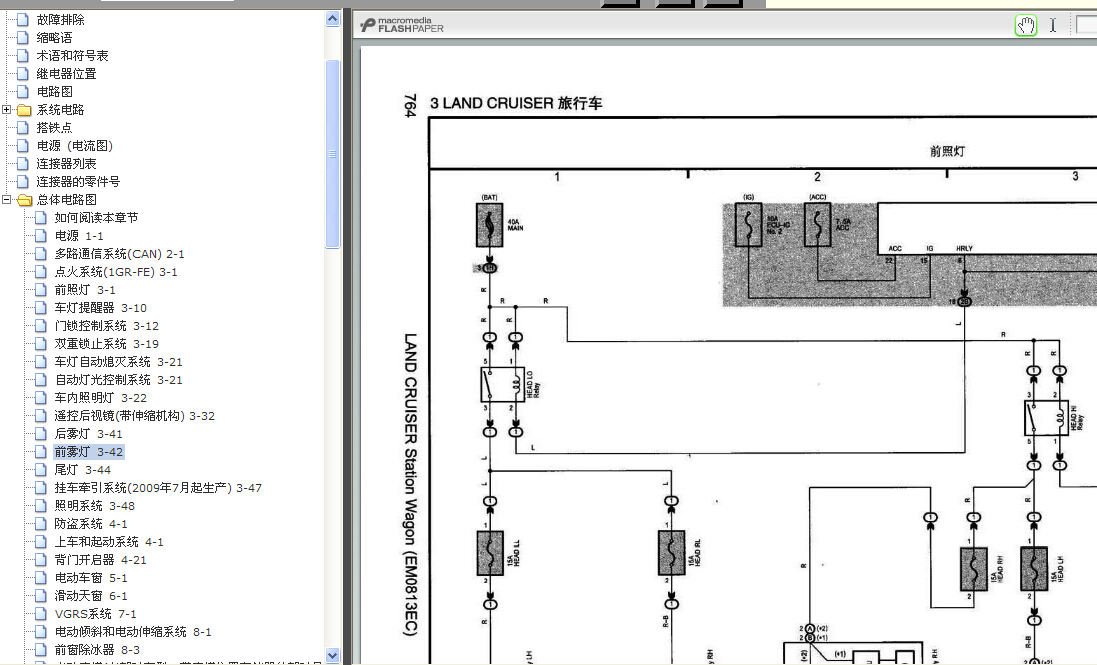Open 防盗系统 4-1

(91, 524)
